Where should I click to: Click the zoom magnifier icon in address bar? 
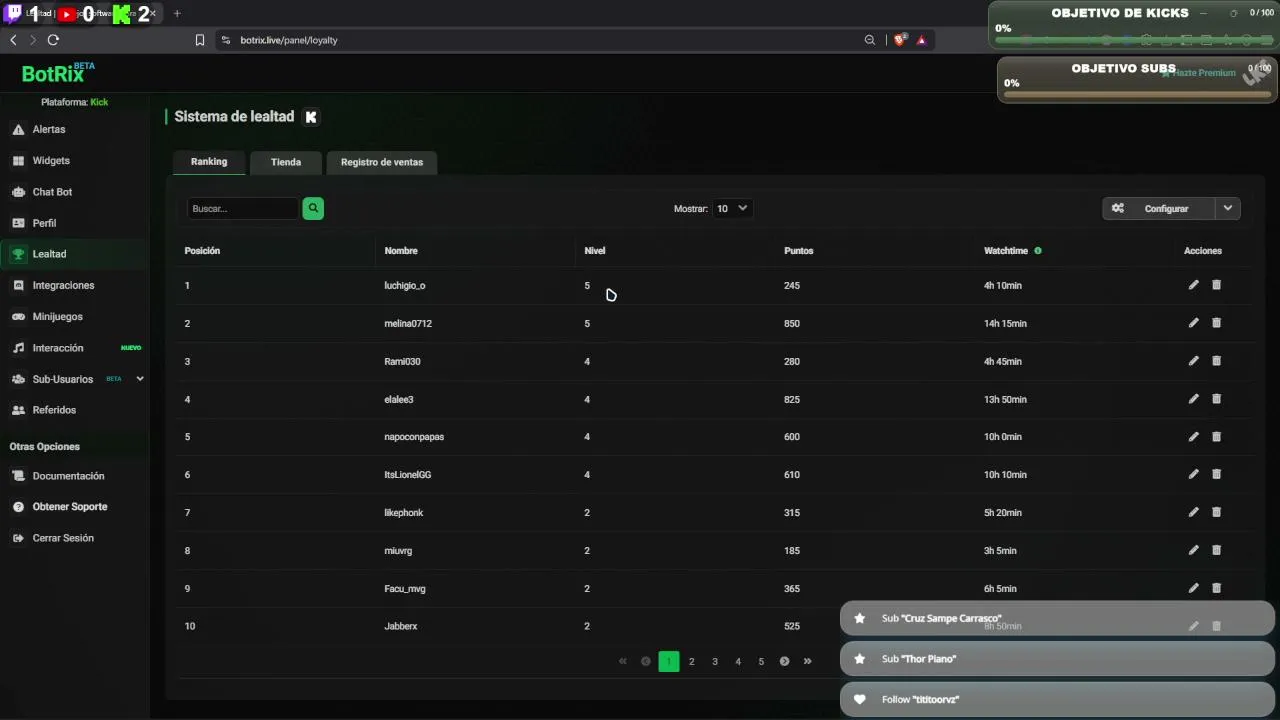pos(870,40)
